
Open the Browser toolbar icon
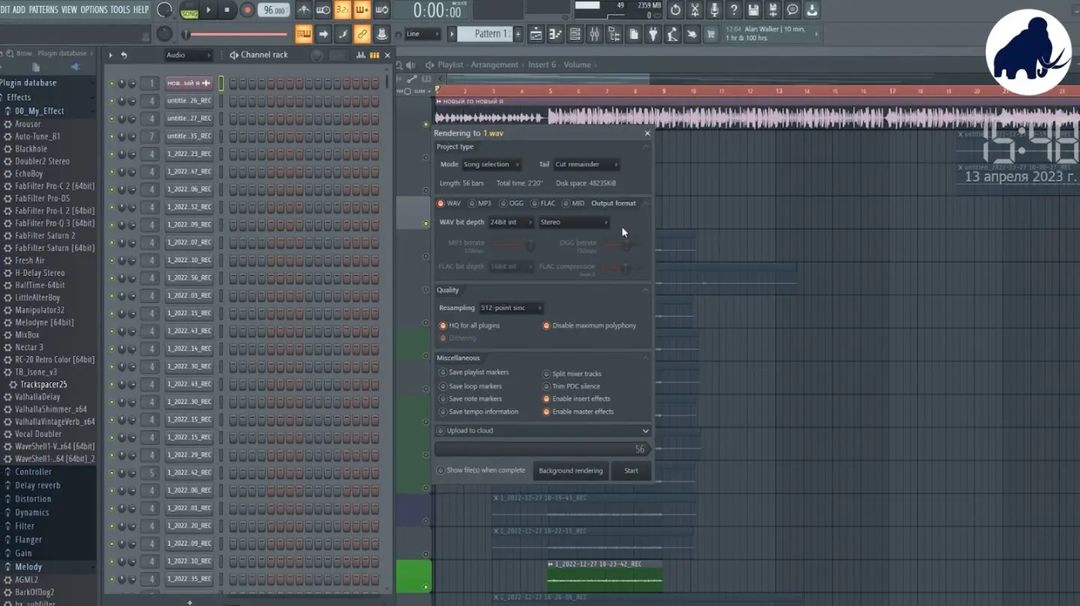613,34
